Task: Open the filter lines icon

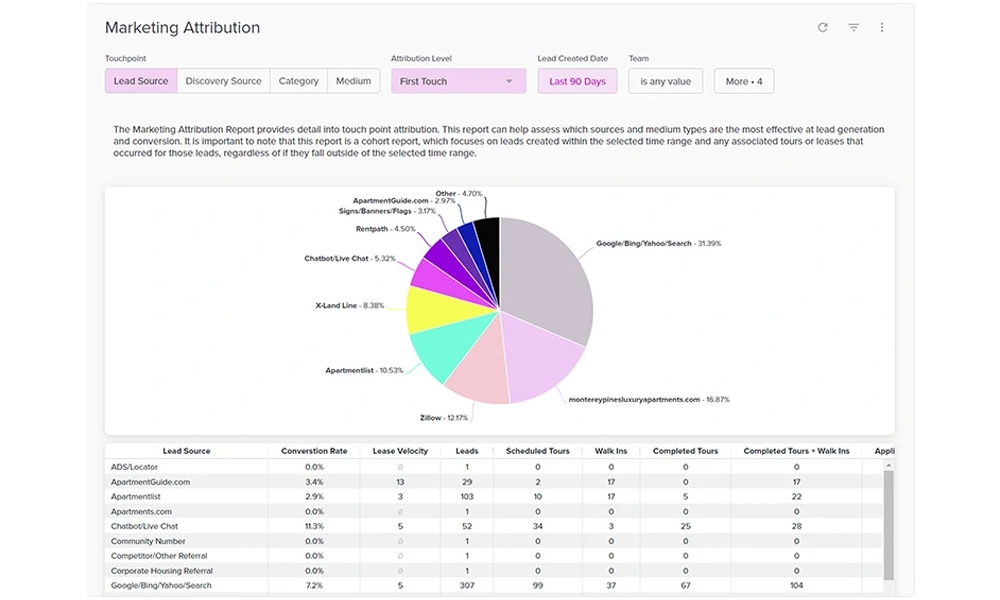Action: click(x=853, y=27)
